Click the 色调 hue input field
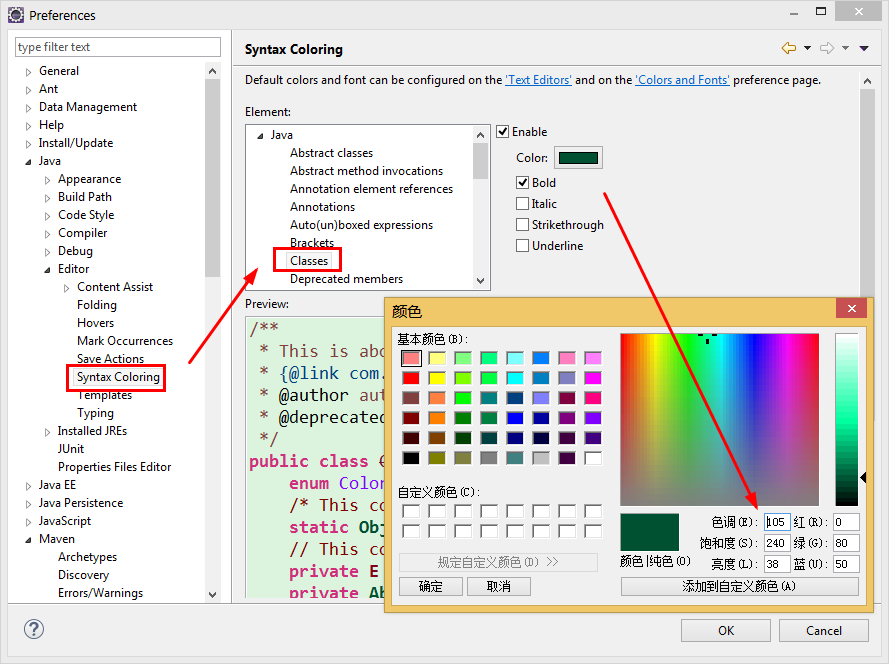The image size is (889, 664). click(x=777, y=522)
